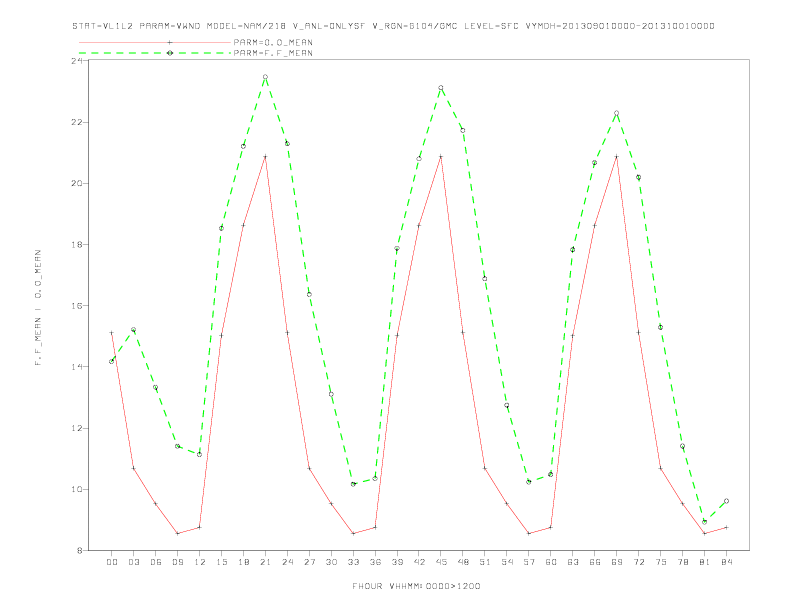Click the x-axis tick label 36

click(x=375, y=562)
